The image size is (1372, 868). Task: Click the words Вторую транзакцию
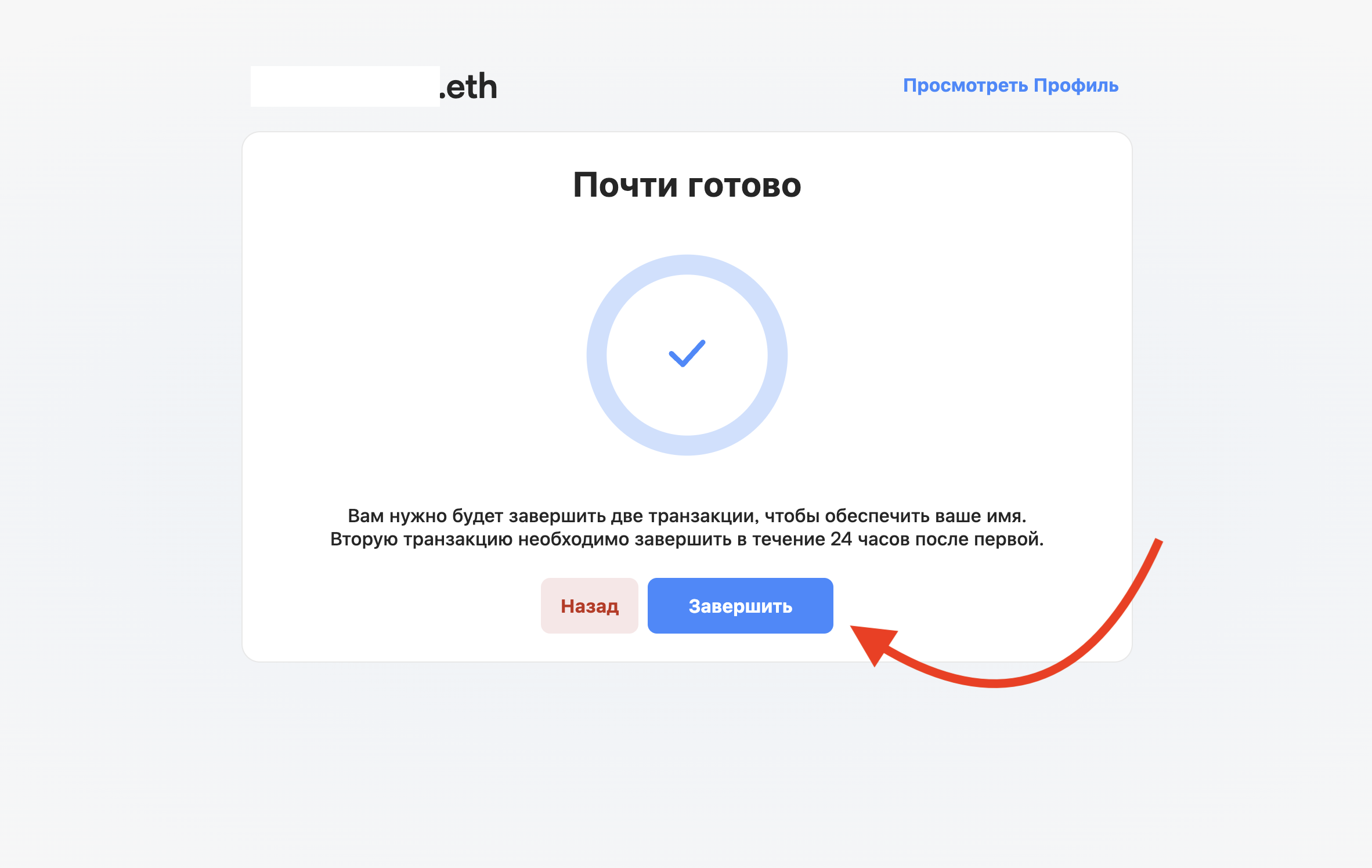pyautogui.click(x=421, y=539)
